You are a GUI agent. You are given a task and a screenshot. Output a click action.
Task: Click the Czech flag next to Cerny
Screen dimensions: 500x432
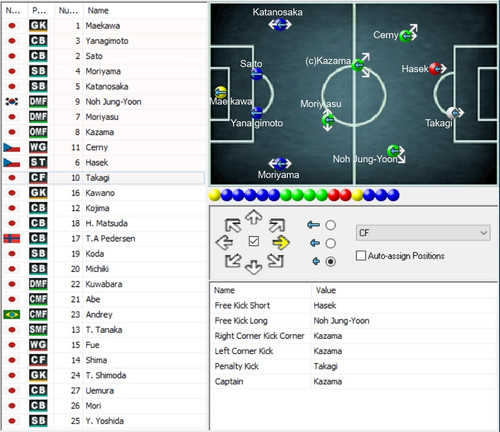(12, 147)
